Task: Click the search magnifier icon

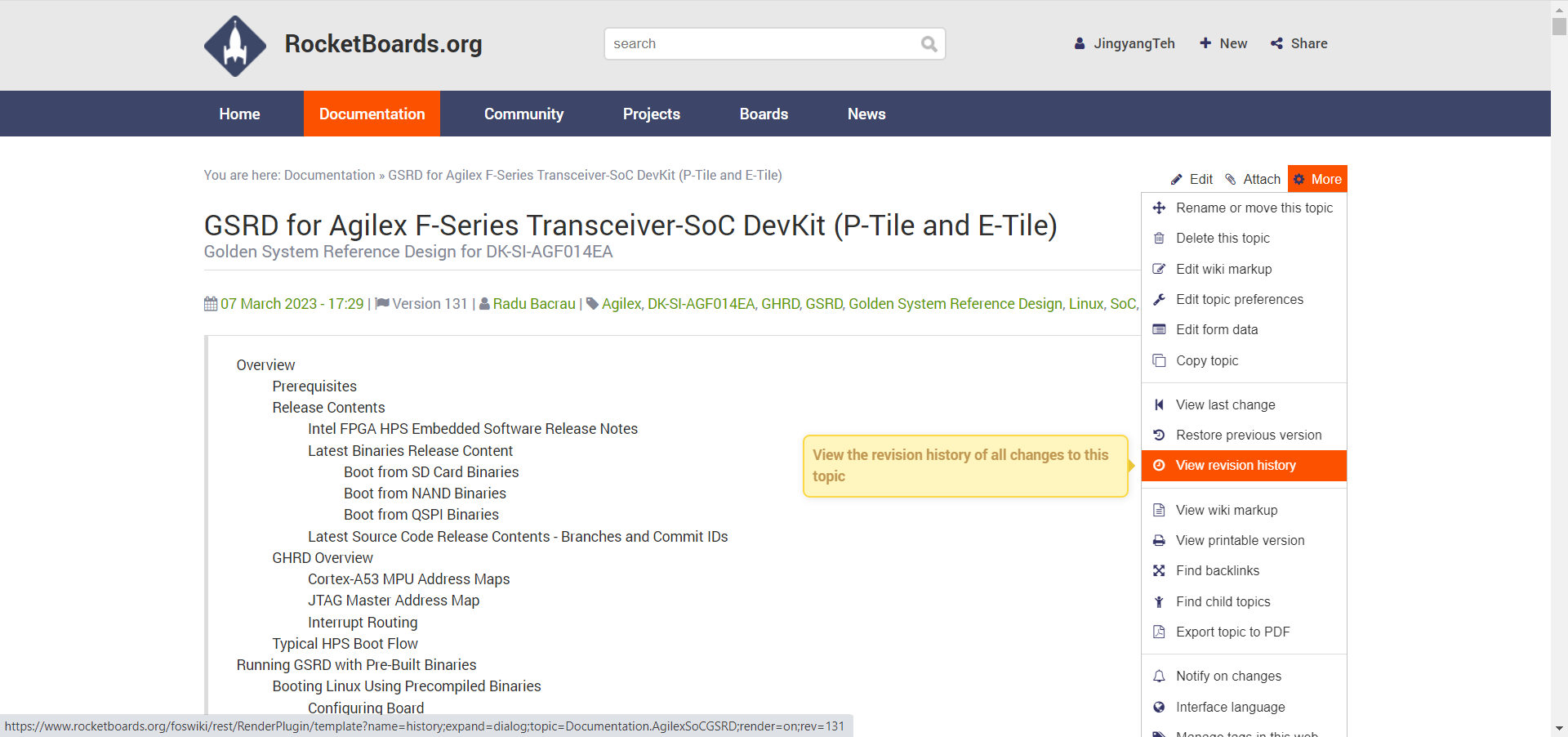Action: click(929, 44)
